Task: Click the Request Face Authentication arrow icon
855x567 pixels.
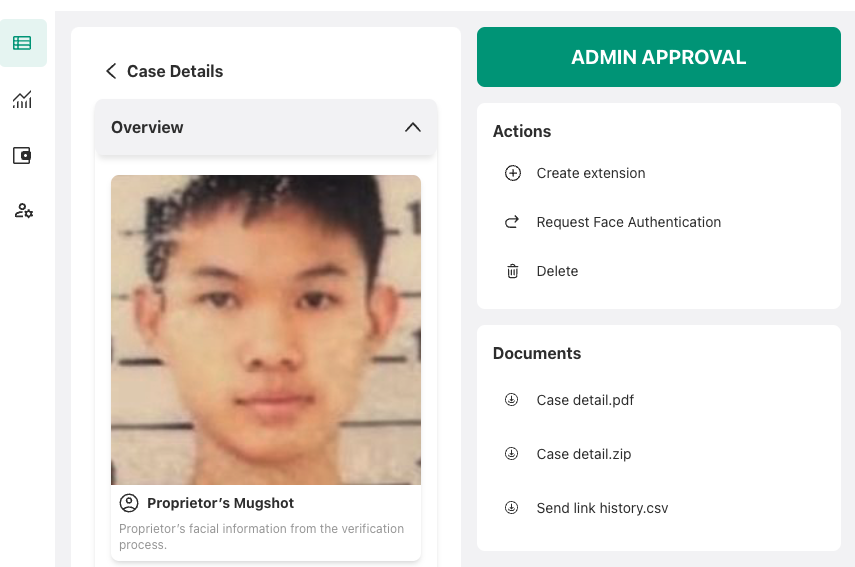Action: pyautogui.click(x=511, y=222)
